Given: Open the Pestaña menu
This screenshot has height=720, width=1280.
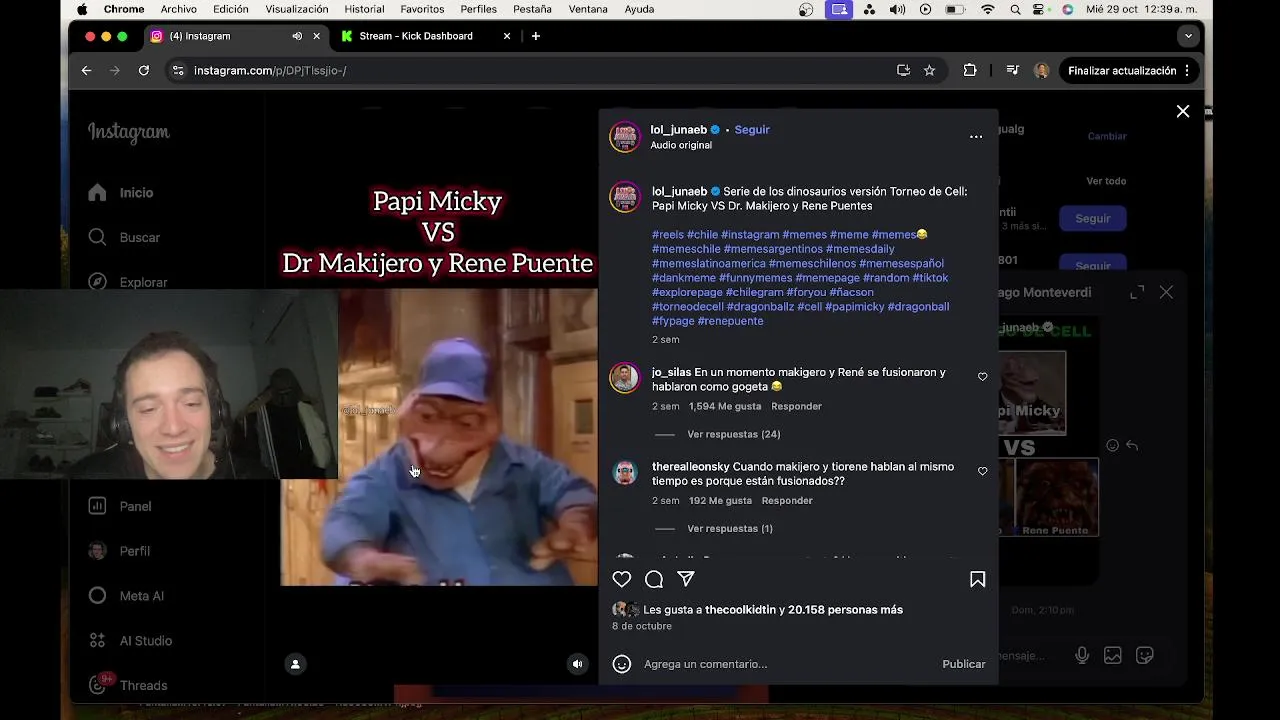Looking at the screenshot, I should [x=532, y=9].
